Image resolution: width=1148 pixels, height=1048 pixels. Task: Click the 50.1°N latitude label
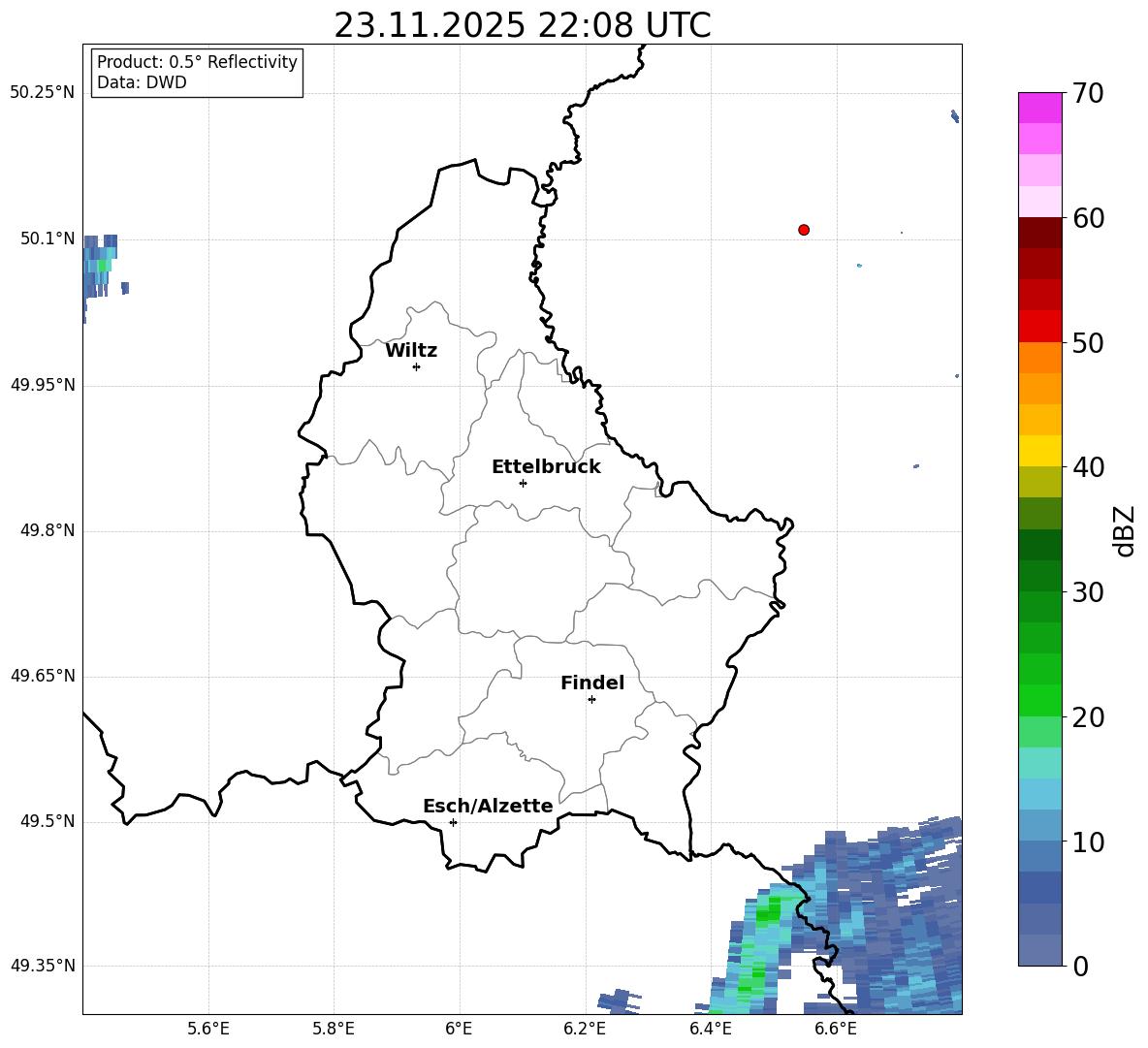point(48,238)
